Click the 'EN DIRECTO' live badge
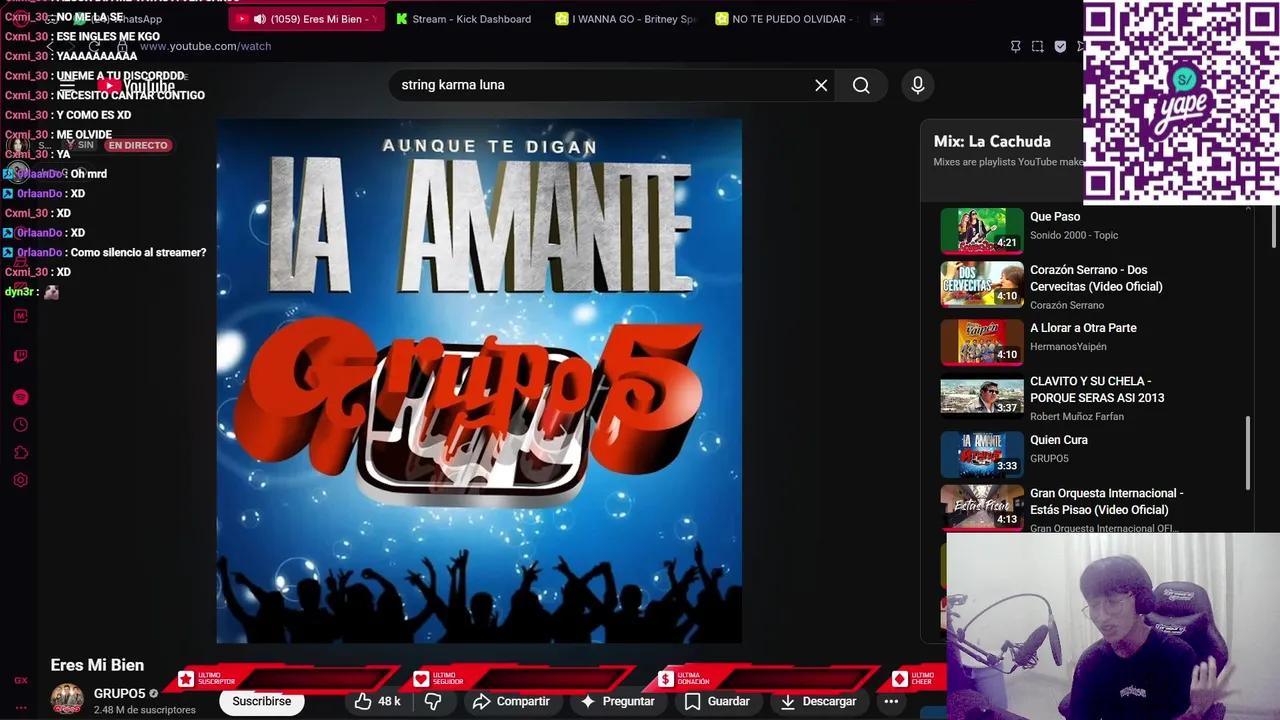Screen dimensions: 1280x720 point(138,145)
